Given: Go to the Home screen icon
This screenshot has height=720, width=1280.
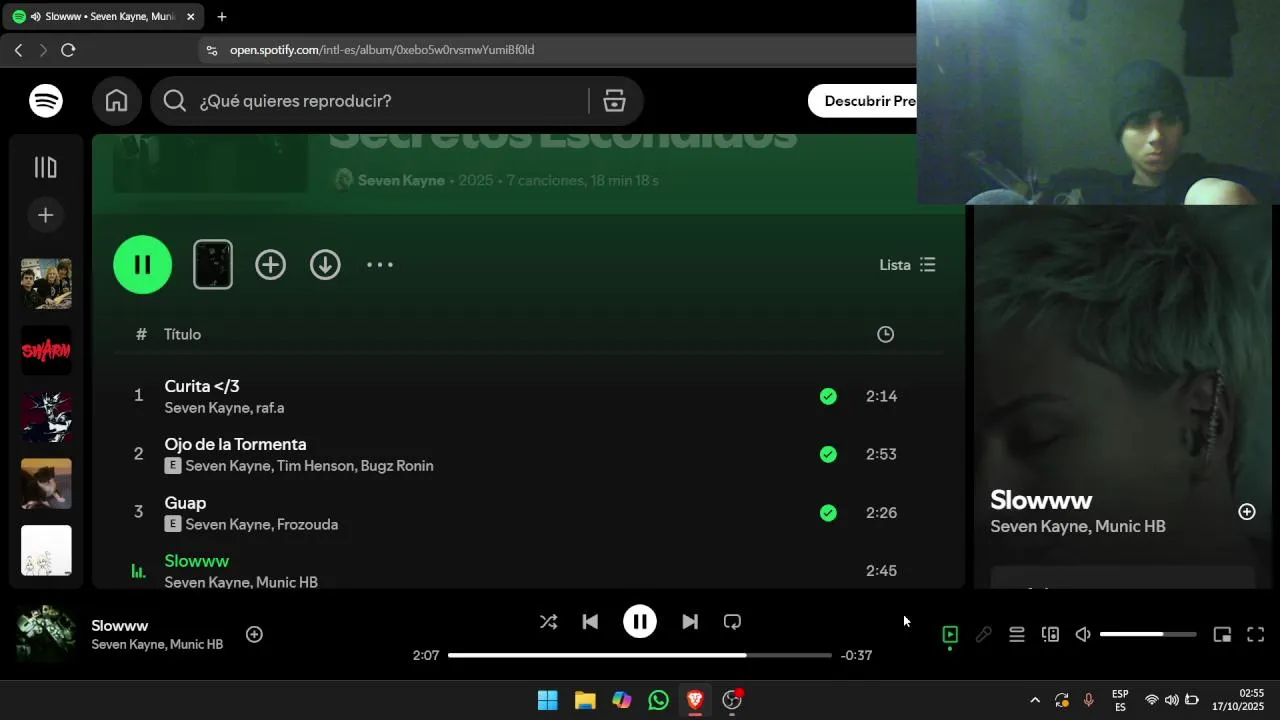Looking at the screenshot, I should tap(117, 101).
